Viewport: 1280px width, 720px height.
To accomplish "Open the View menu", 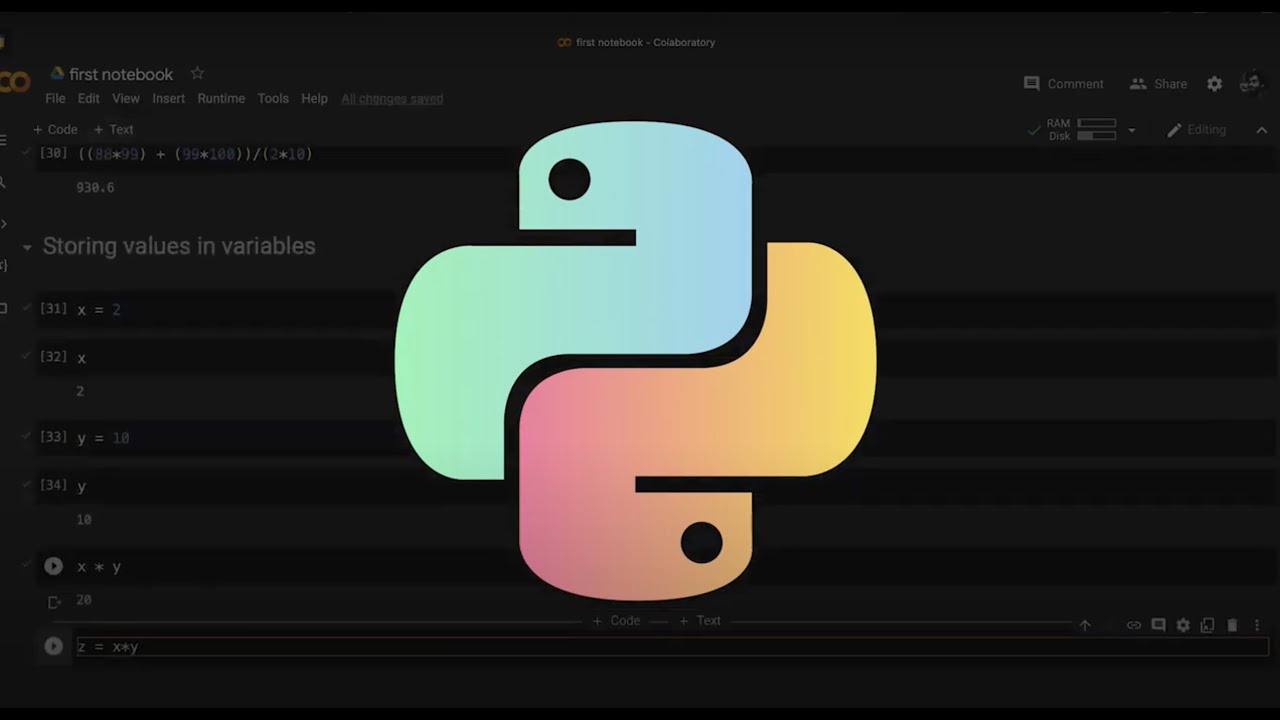I will 126,98.
